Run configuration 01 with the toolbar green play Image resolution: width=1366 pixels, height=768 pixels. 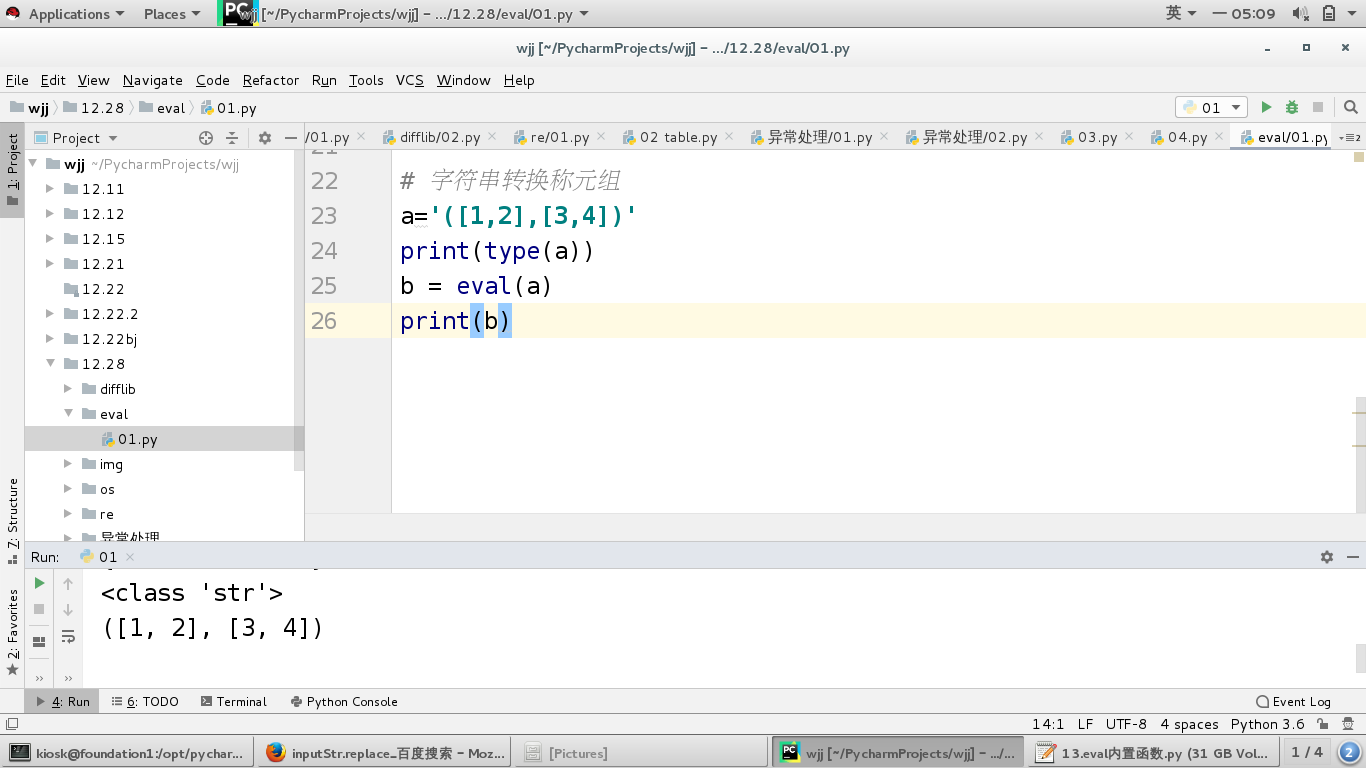point(1266,108)
